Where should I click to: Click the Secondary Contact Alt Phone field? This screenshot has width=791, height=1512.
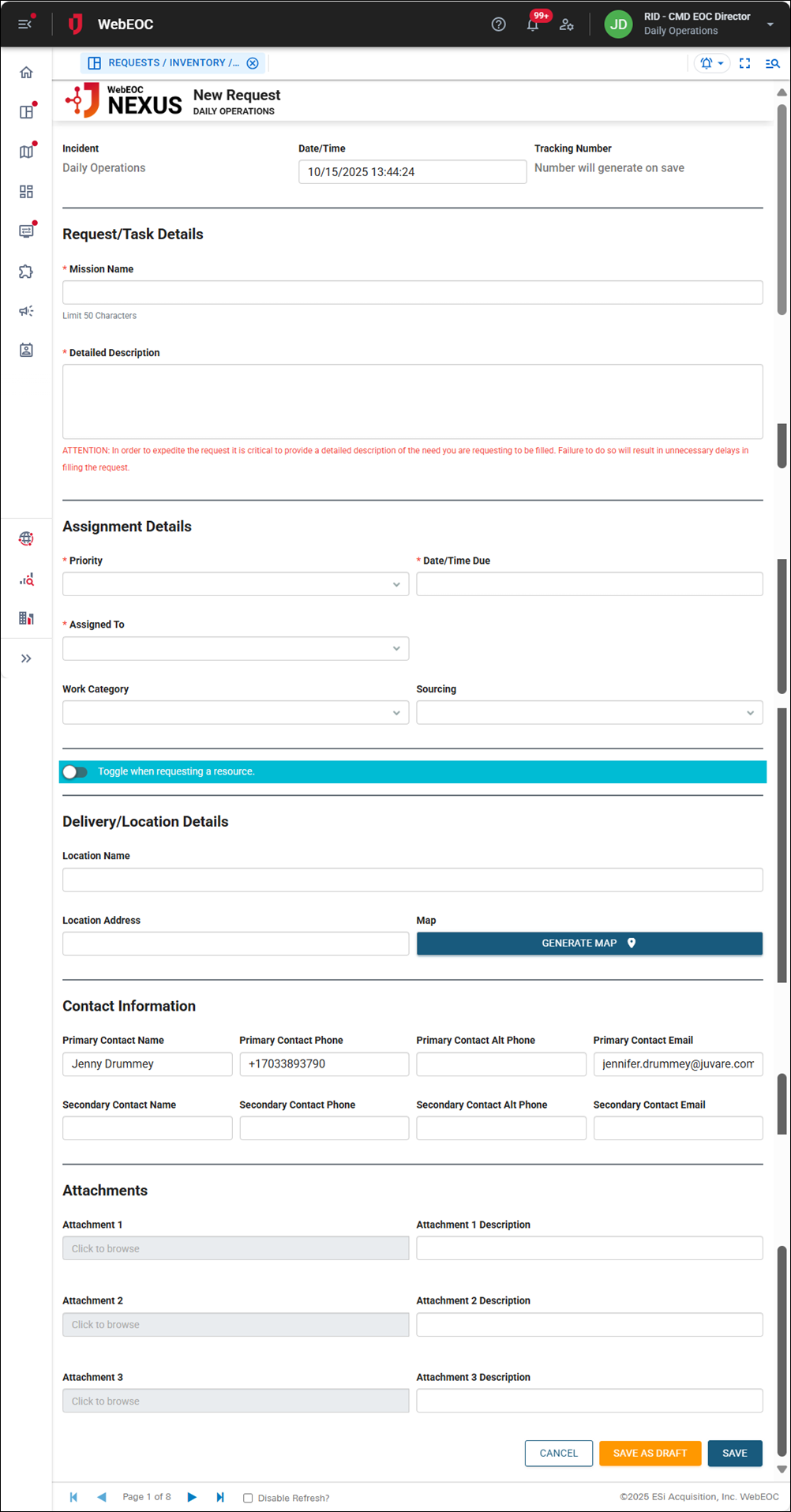[501, 1128]
